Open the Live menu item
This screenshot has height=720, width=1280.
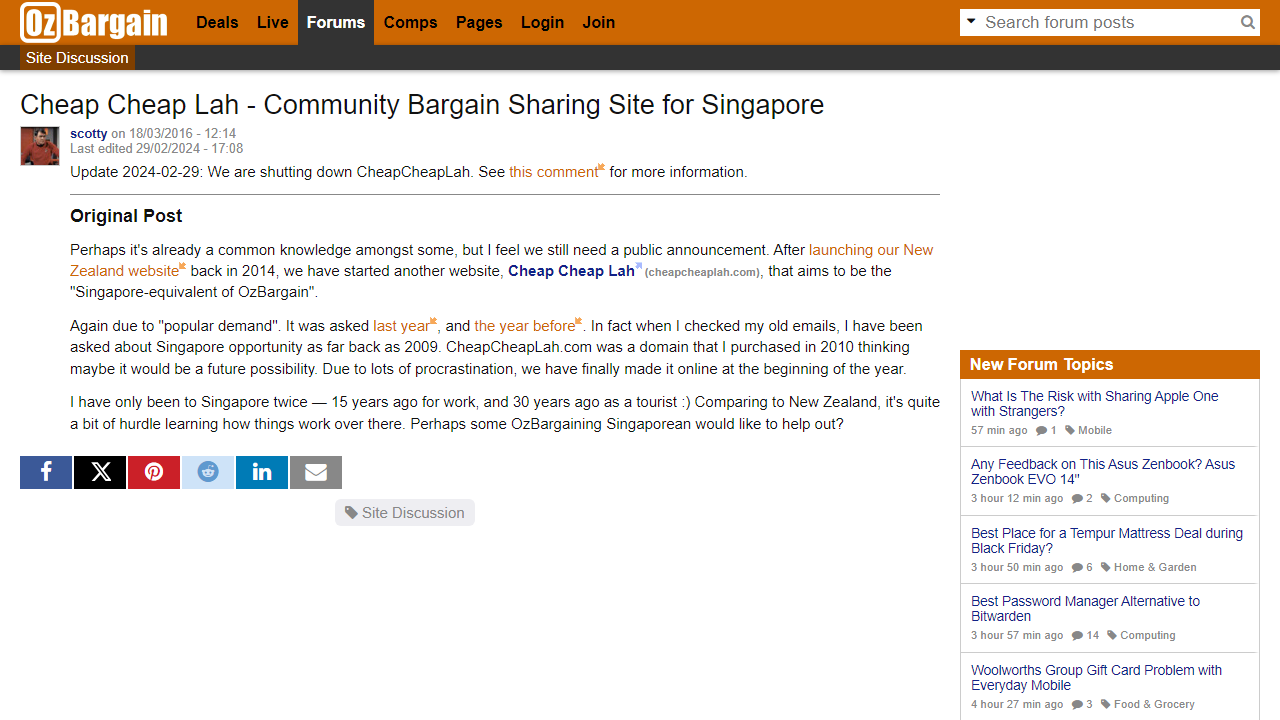[272, 22]
